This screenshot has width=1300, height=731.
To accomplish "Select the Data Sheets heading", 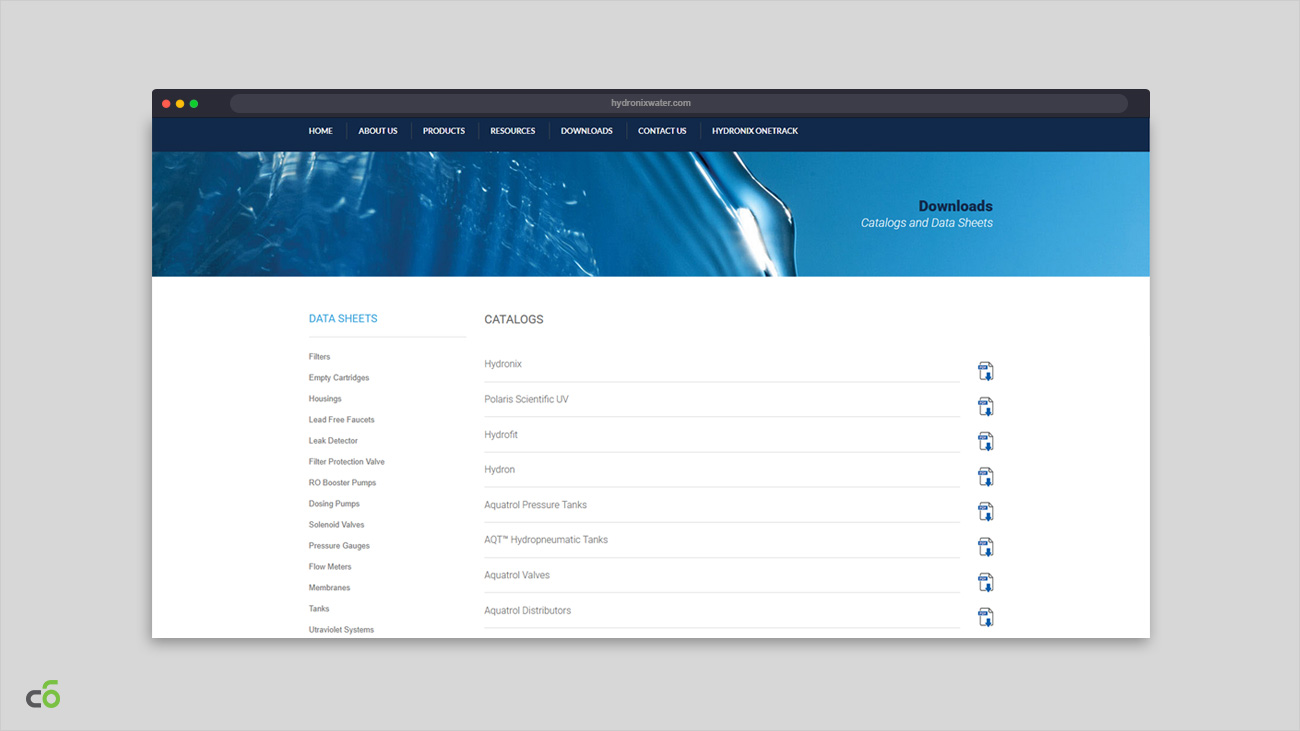I will 343,319.
